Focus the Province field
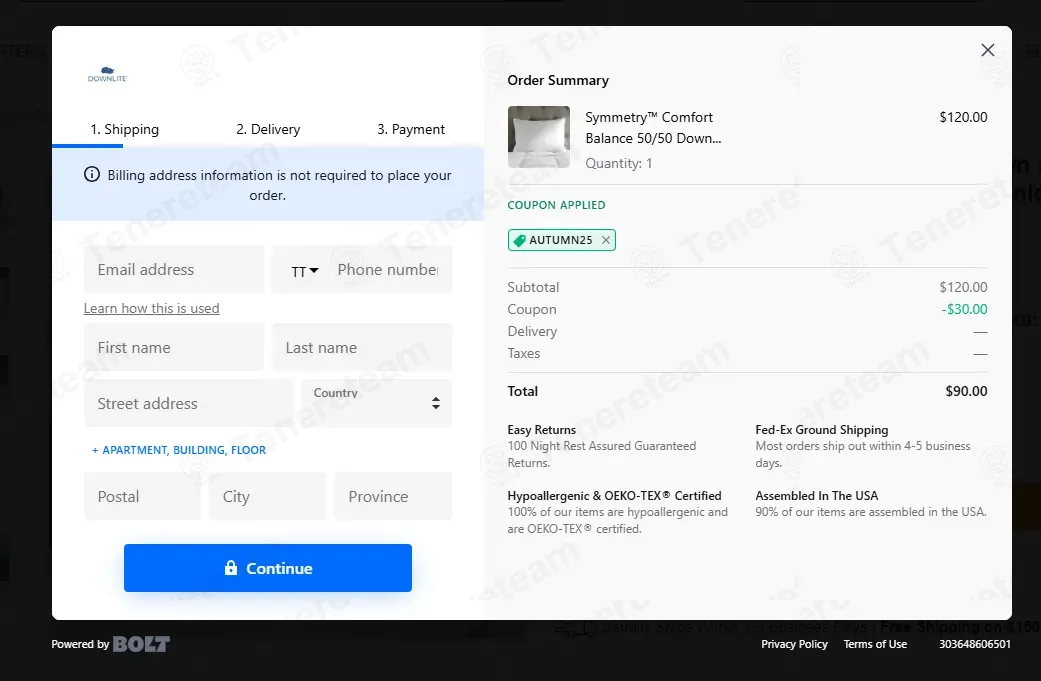 [393, 496]
